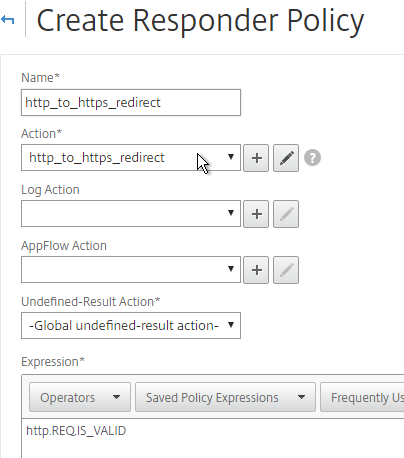404x458 pixels.
Task: Open the Operators menu button
Action: click(x=80, y=397)
